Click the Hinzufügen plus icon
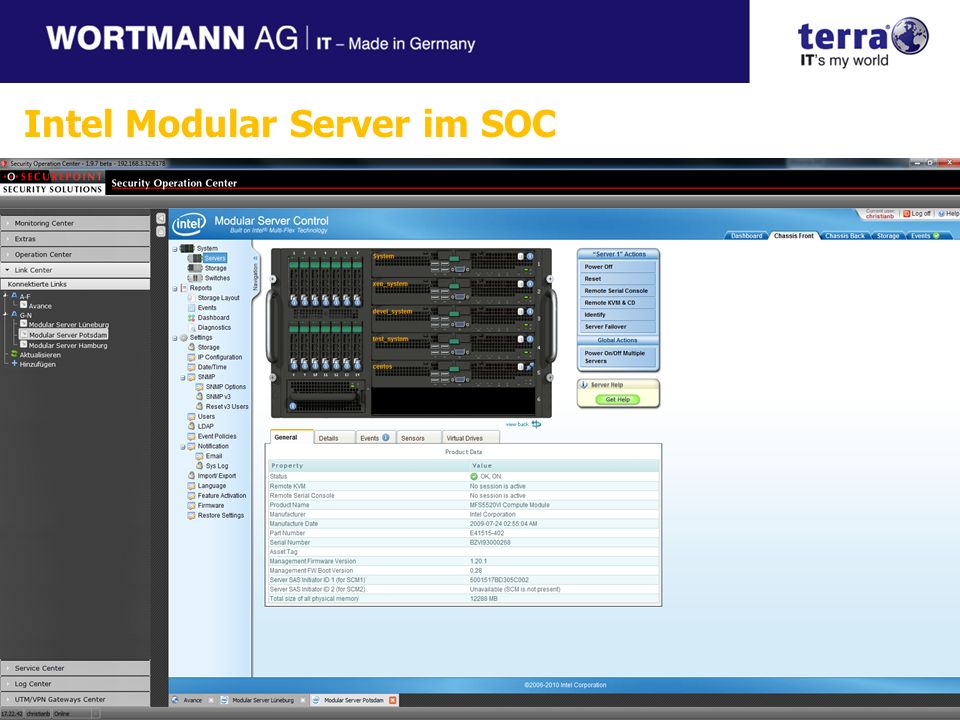 [14, 364]
